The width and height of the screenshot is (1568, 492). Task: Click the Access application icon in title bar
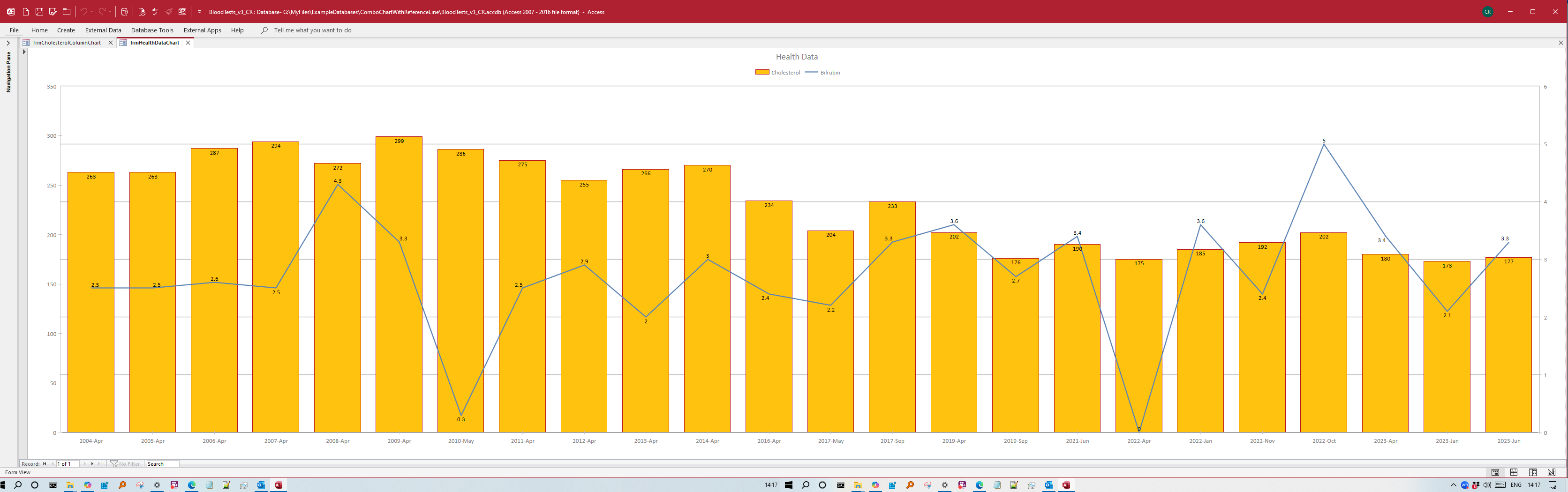10,12
